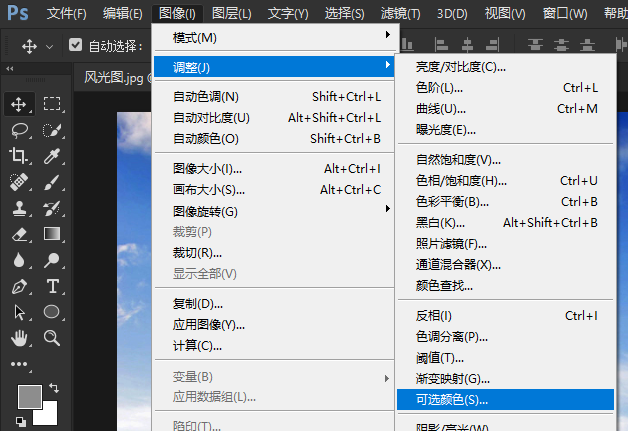Screen dimensions: 628x431
Task: Distribute vertical centers in options bar
Action: 561,45
